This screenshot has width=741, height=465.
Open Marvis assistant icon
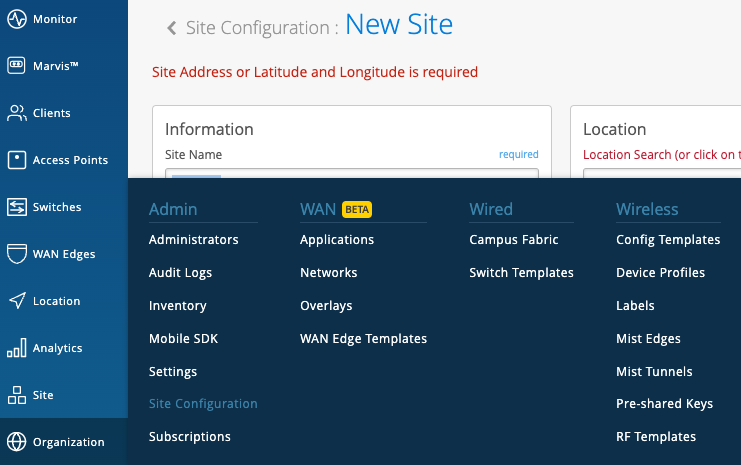[x=16, y=66]
